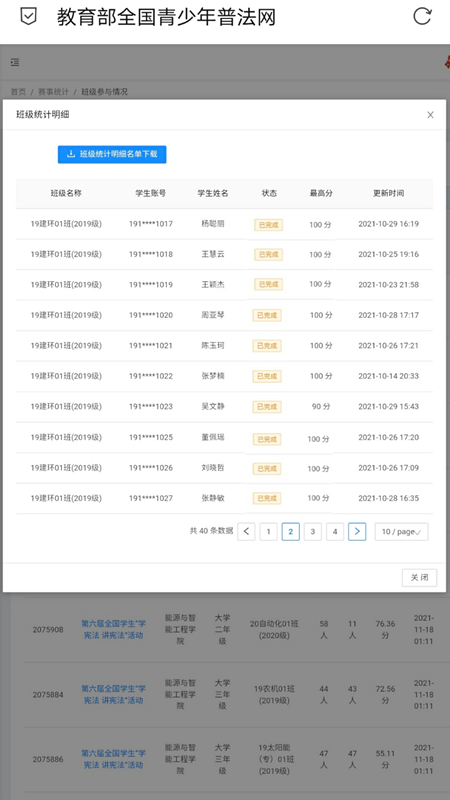This screenshot has width=450, height=800.
Task: Select pagination page 3
Action: coord(313,532)
